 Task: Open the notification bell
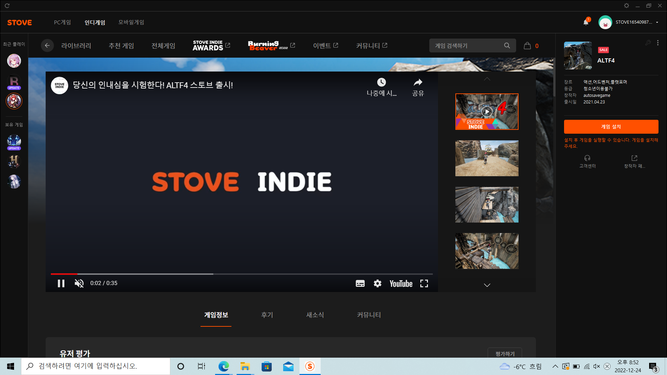[x=586, y=22]
